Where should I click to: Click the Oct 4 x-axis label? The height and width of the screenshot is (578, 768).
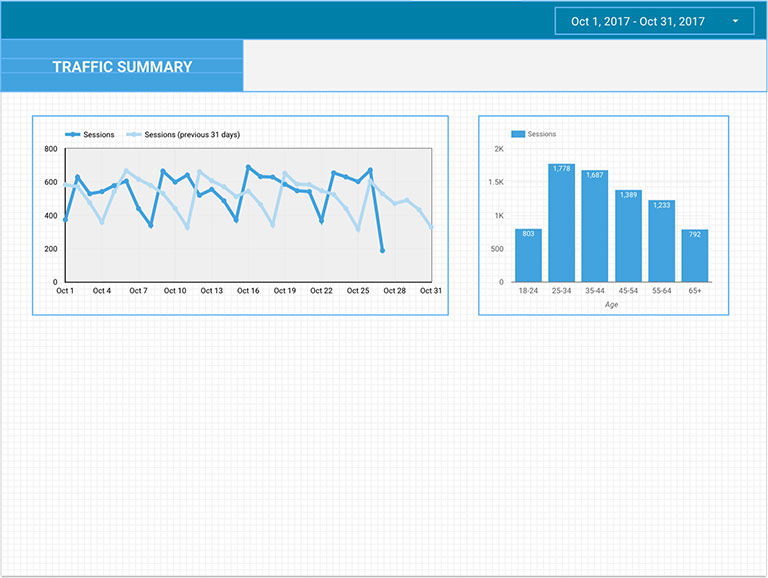(102, 290)
